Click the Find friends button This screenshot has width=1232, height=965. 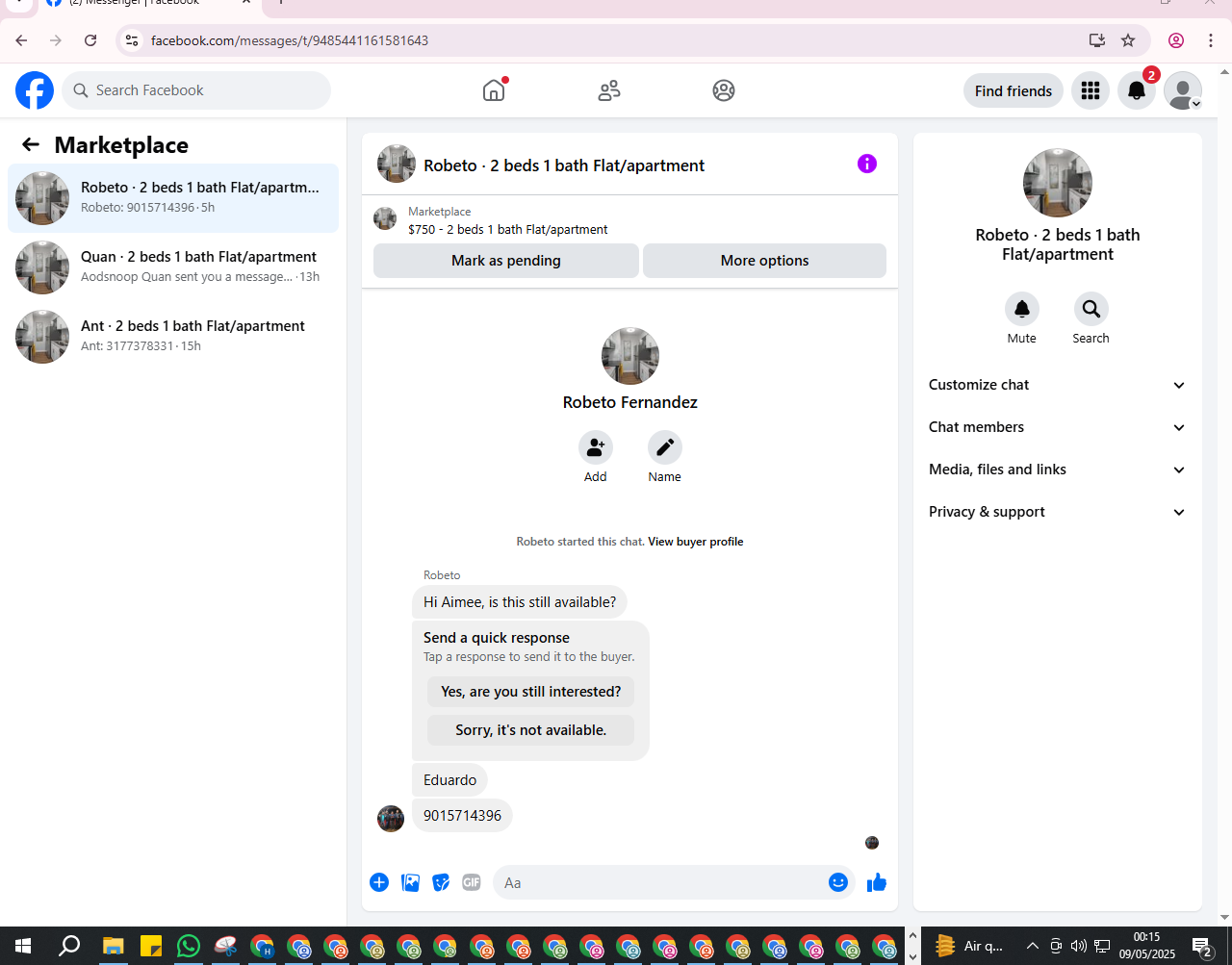(x=1014, y=90)
